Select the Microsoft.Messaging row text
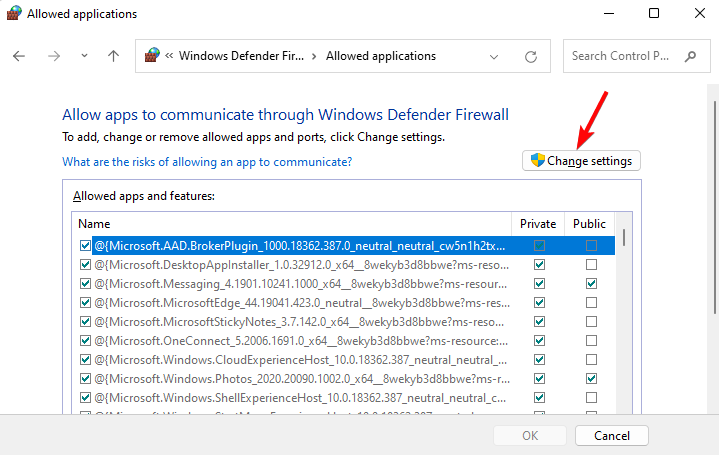Image resolution: width=719 pixels, height=455 pixels. click(300, 284)
